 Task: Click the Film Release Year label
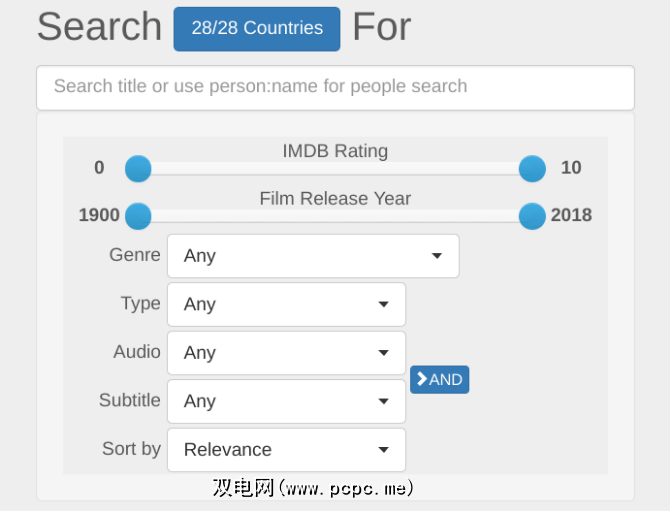335,198
